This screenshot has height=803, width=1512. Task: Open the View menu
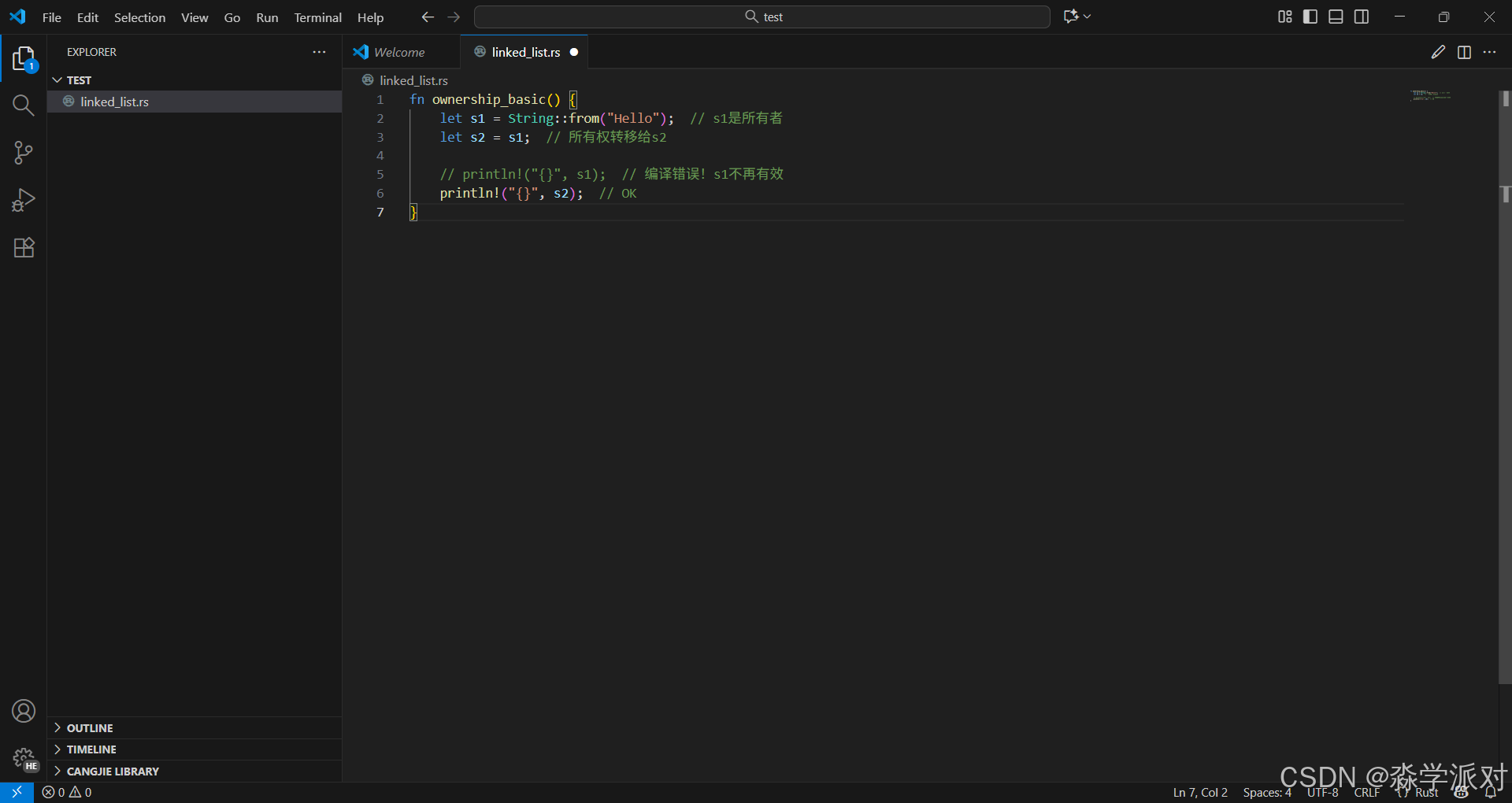click(x=195, y=17)
